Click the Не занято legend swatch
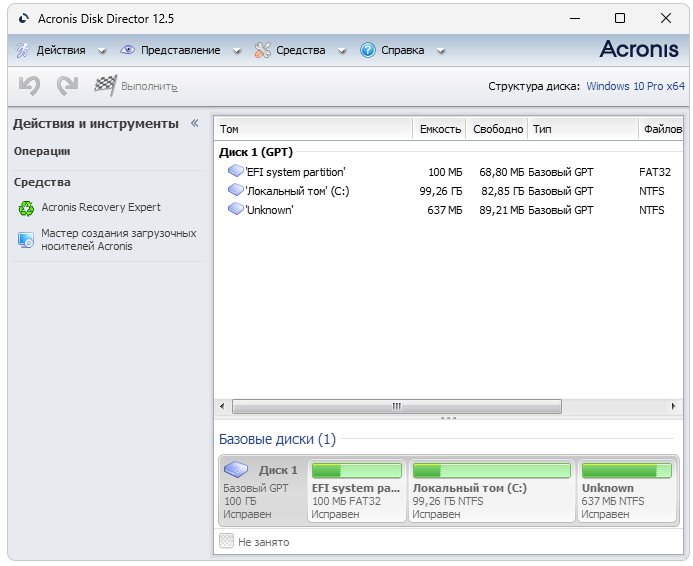This screenshot has width=693, height=566. click(226, 540)
